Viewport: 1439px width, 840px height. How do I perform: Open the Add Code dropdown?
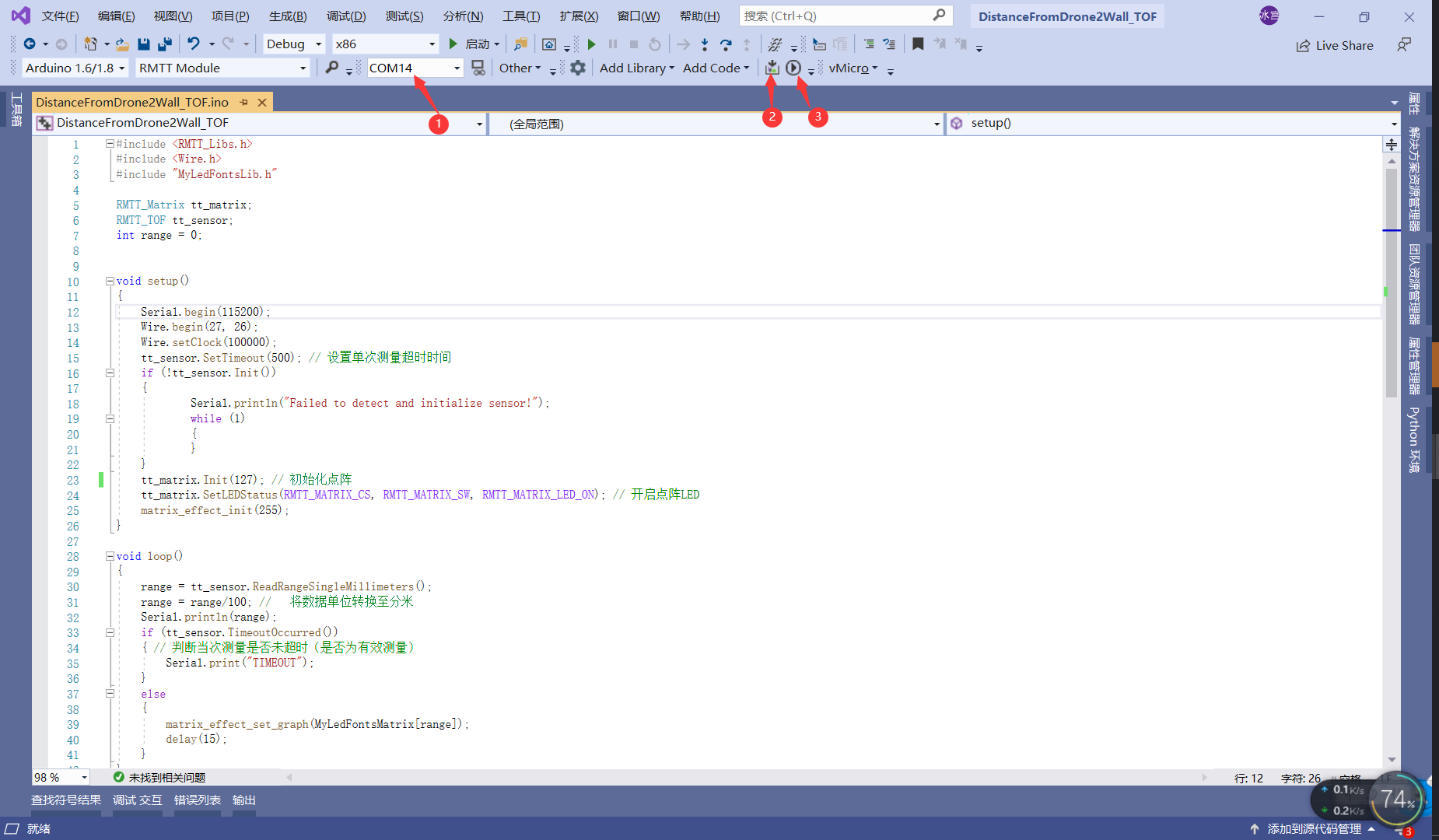(716, 68)
